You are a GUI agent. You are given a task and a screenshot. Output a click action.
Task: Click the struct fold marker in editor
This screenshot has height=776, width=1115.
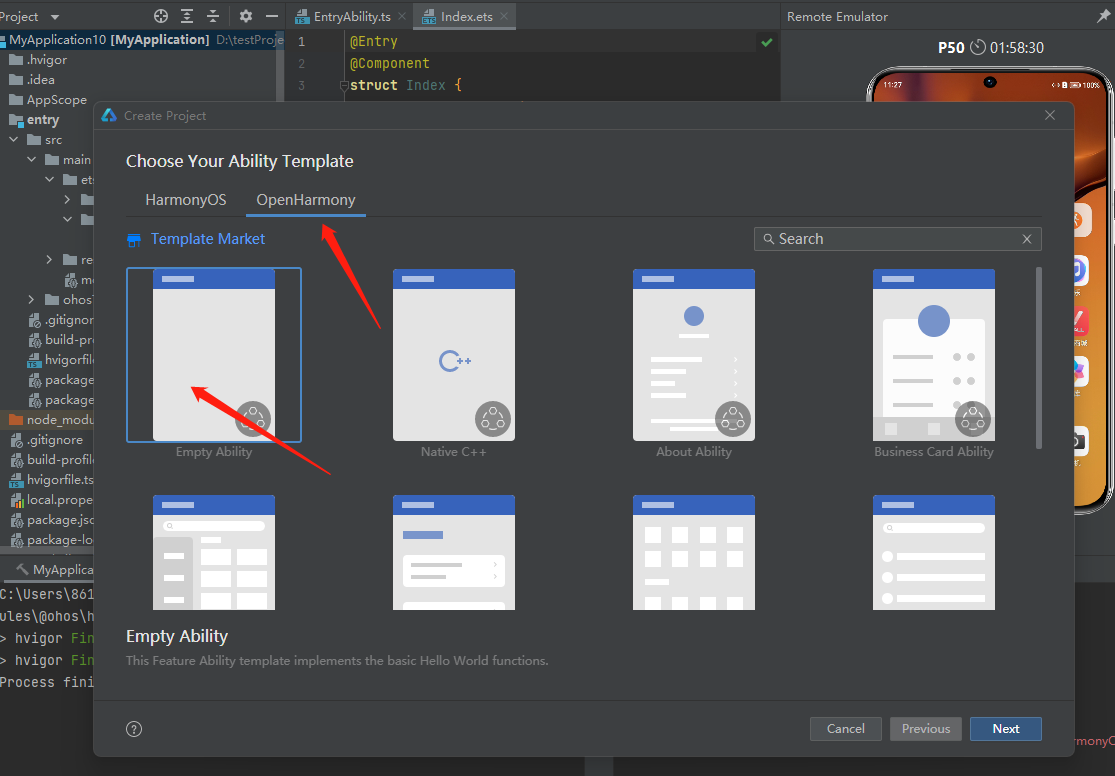pos(343,86)
